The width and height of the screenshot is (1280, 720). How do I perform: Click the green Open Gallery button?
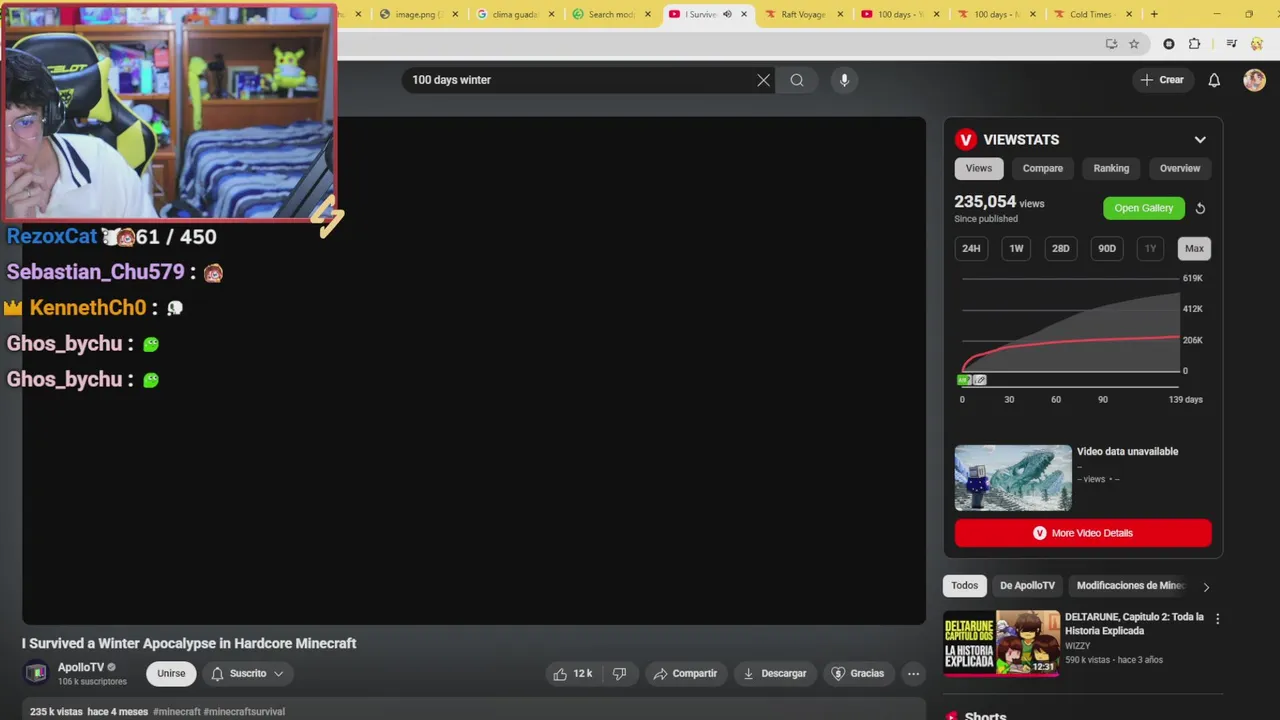click(x=1144, y=208)
